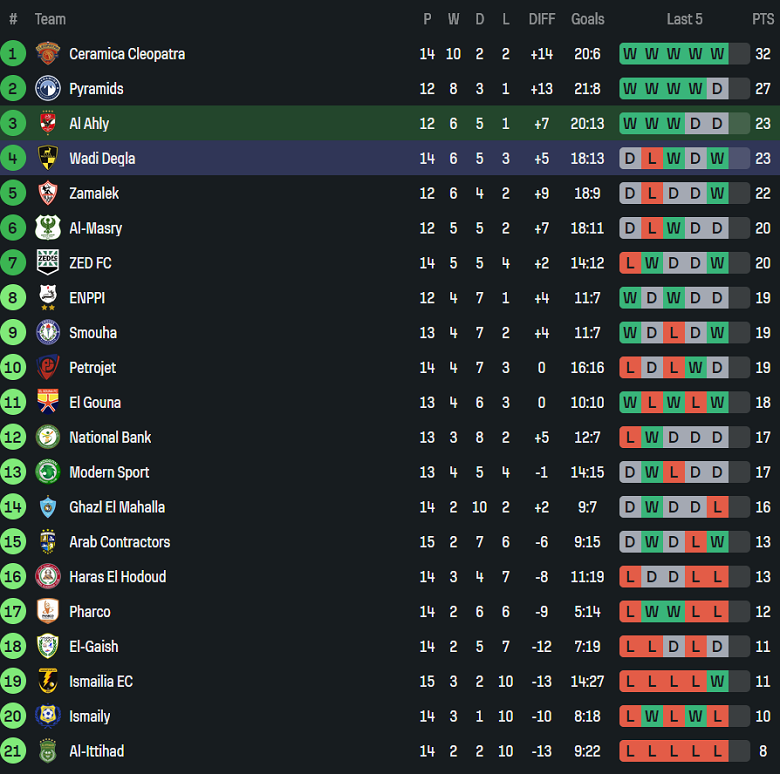Viewport: 780px width, 774px height.
Task: Open the National Bank team page
Action: (x=110, y=438)
